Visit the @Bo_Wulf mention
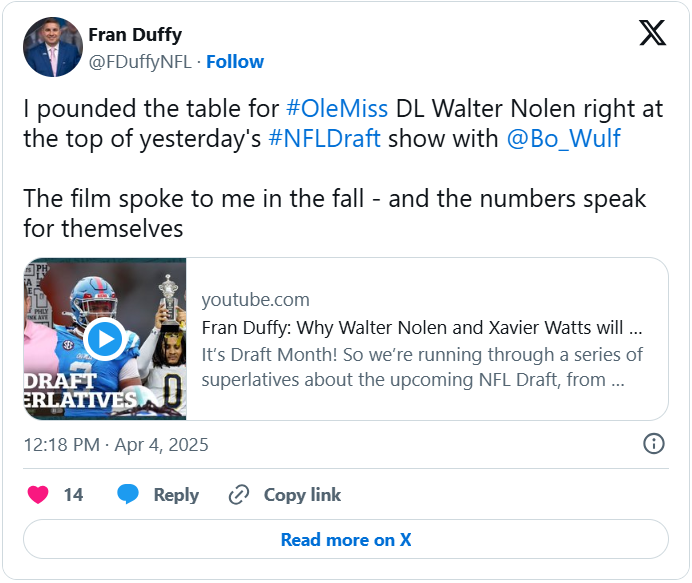The height and width of the screenshot is (583, 692). tap(564, 138)
